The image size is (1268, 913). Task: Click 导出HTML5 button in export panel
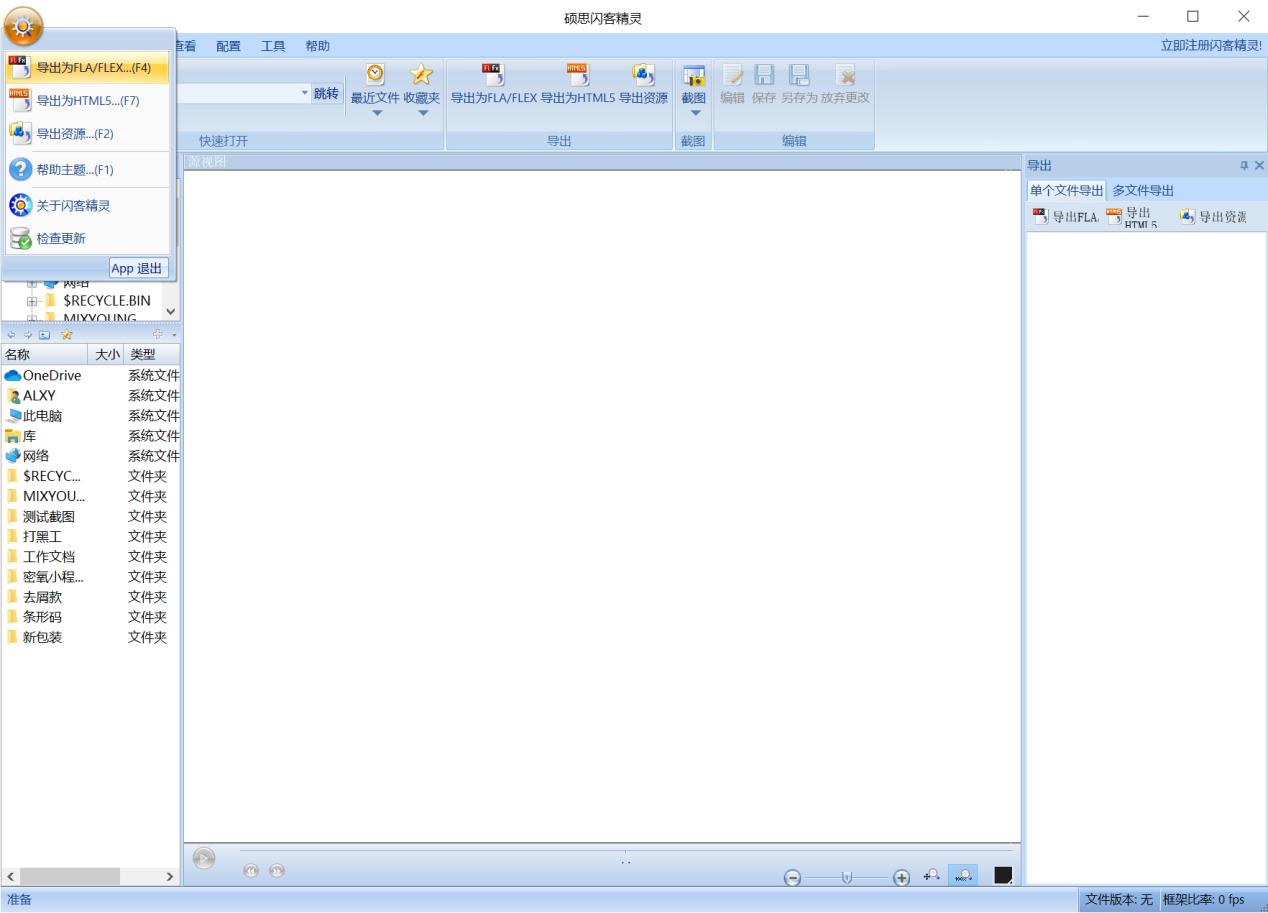(1133, 217)
